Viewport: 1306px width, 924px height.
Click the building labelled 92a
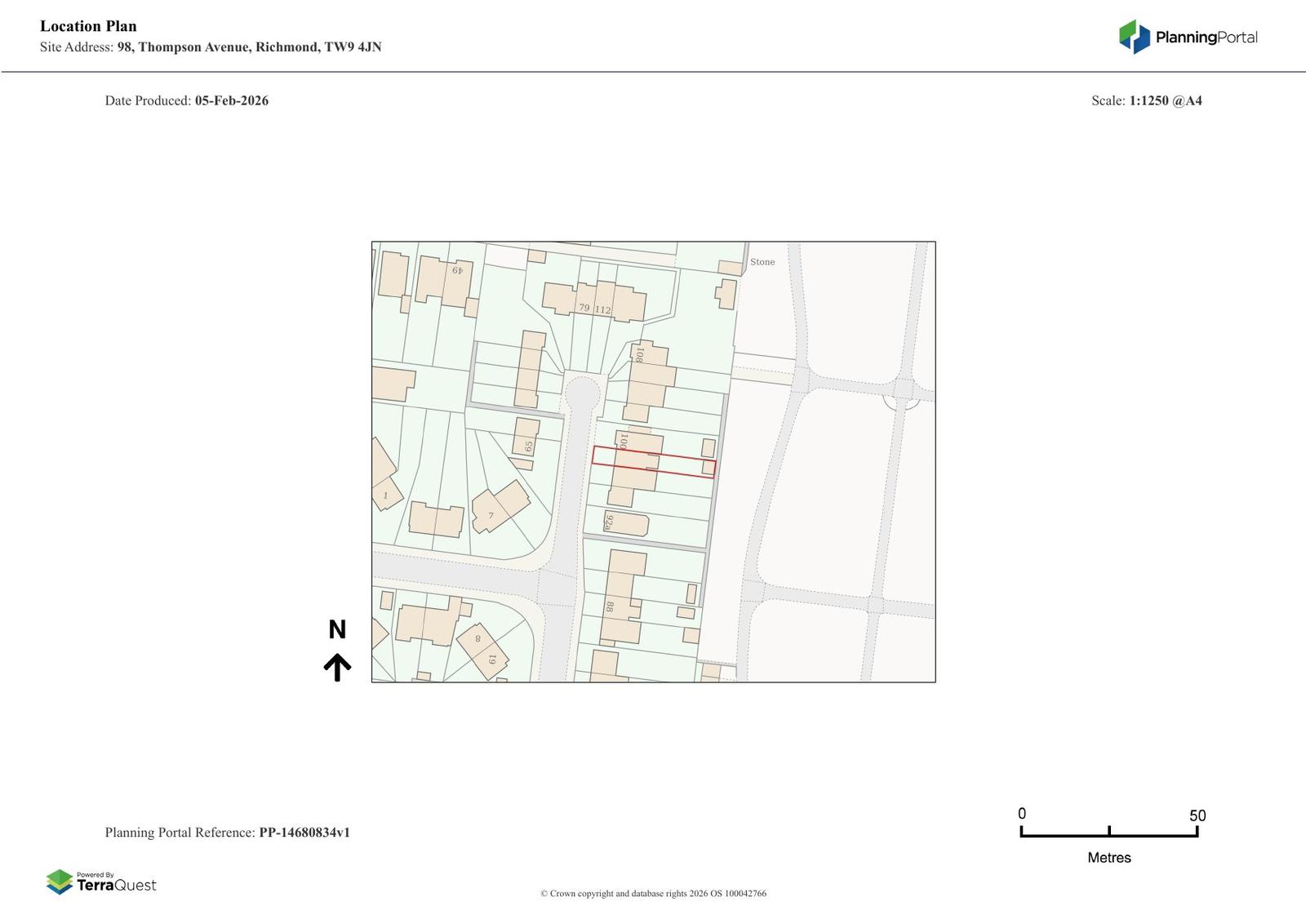(x=627, y=524)
